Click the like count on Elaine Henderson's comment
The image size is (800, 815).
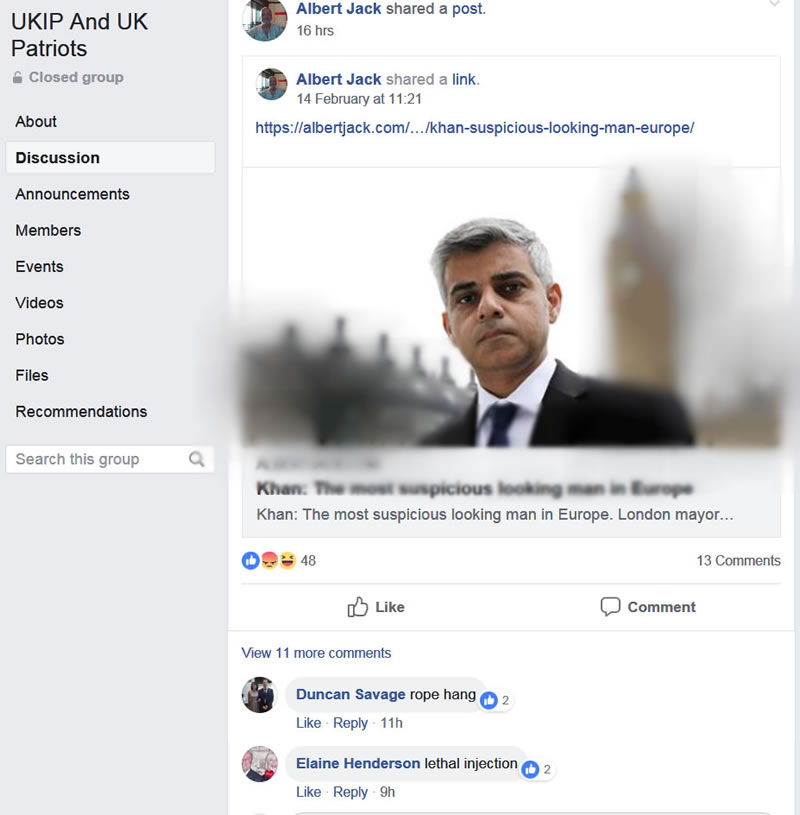pyautogui.click(x=537, y=769)
